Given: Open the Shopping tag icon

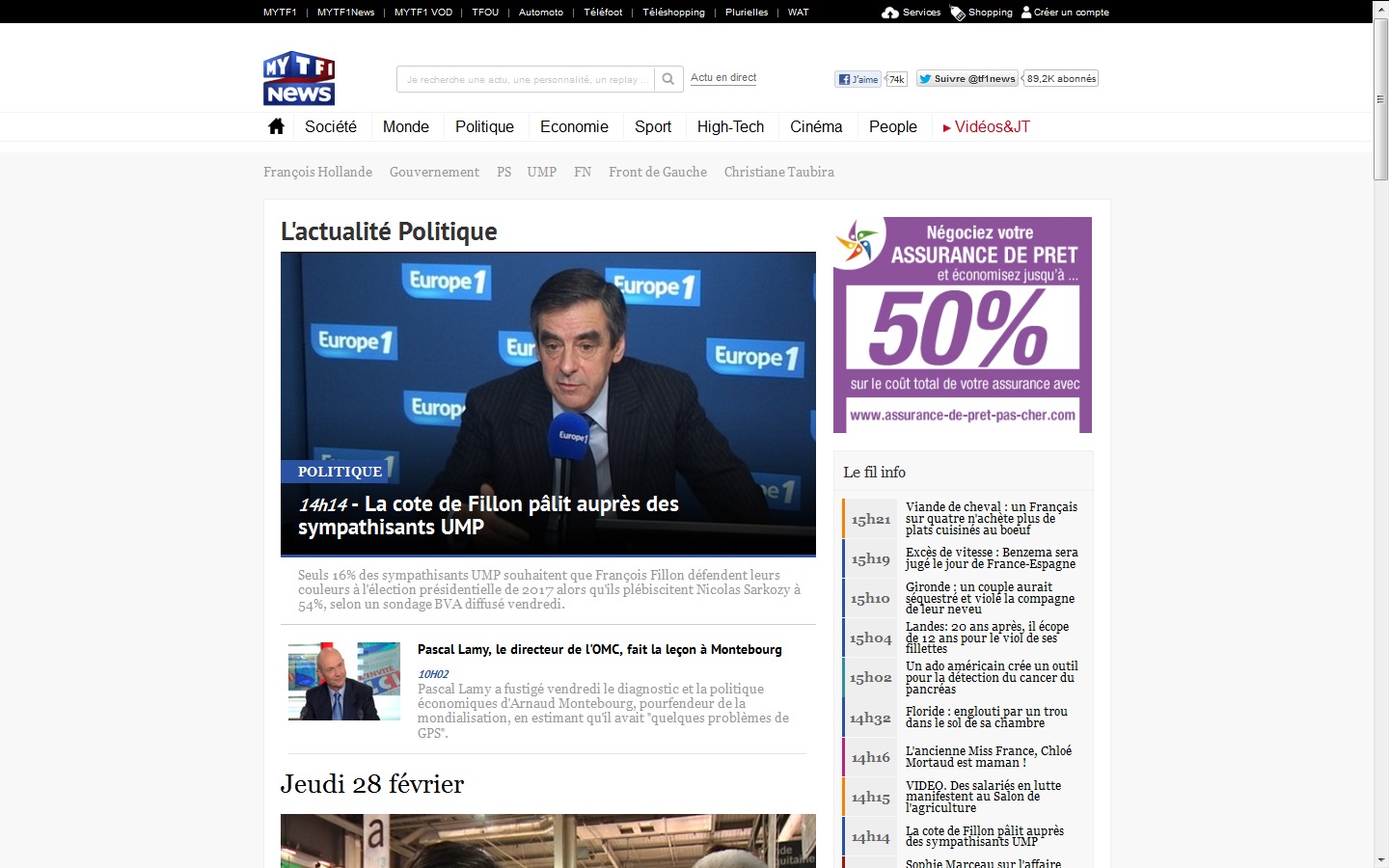Looking at the screenshot, I should click(x=958, y=13).
